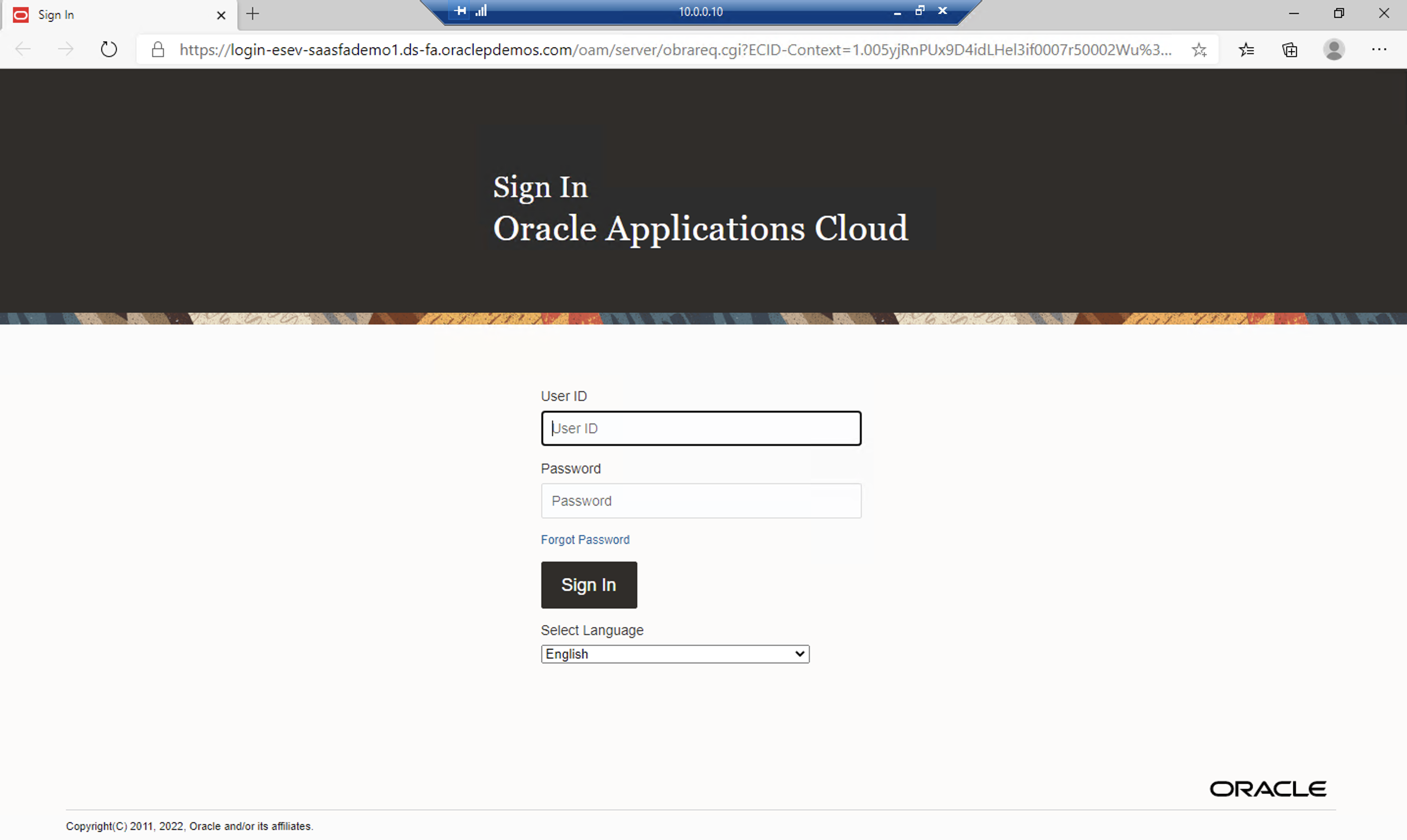The height and width of the screenshot is (840, 1407).
Task: Check RDP connection quality indicator
Action: pyautogui.click(x=481, y=10)
